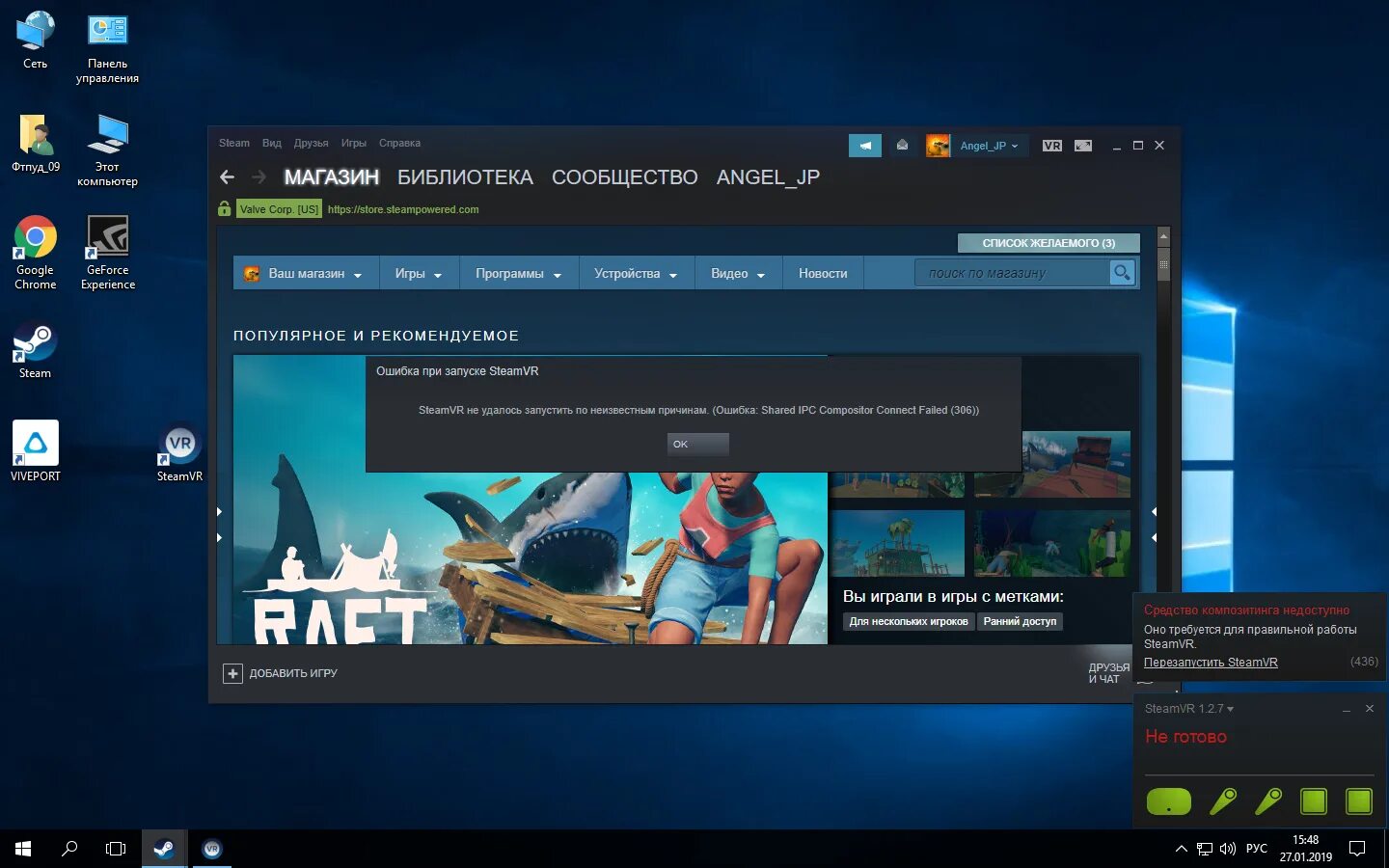This screenshot has width=1389, height=868.
Task: Click the Перезапустить SteamVR link
Action: [1211, 663]
